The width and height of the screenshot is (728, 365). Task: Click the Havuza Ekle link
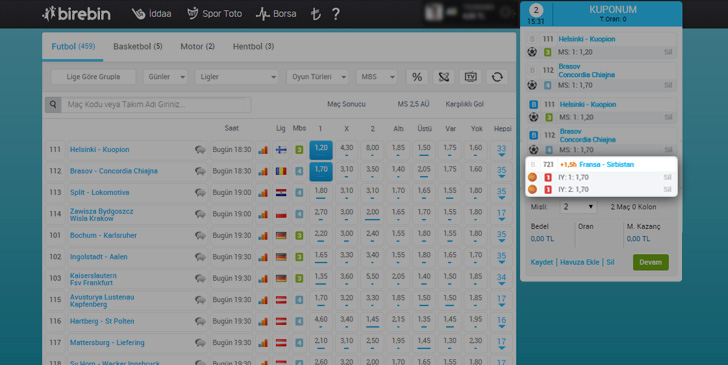coord(579,262)
